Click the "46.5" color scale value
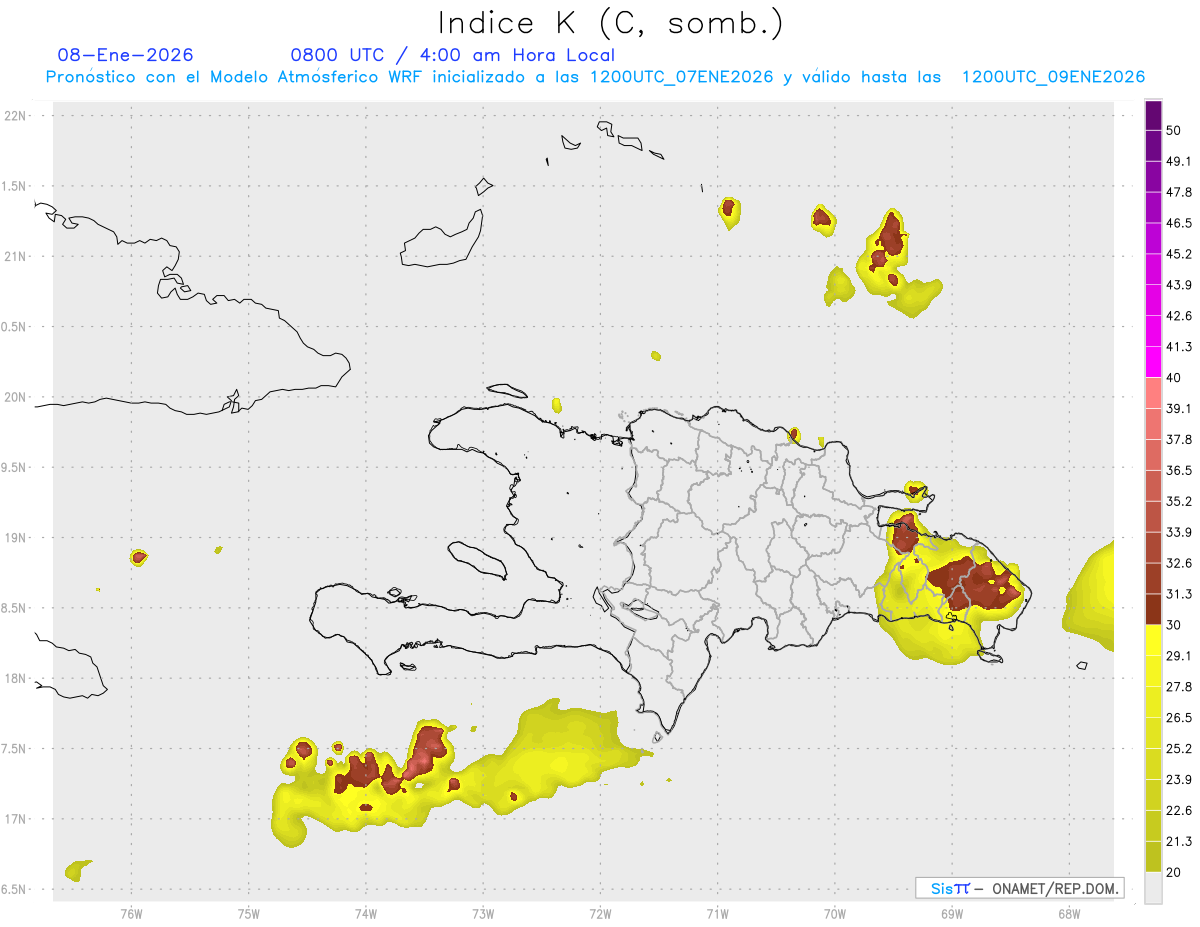 [1179, 223]
